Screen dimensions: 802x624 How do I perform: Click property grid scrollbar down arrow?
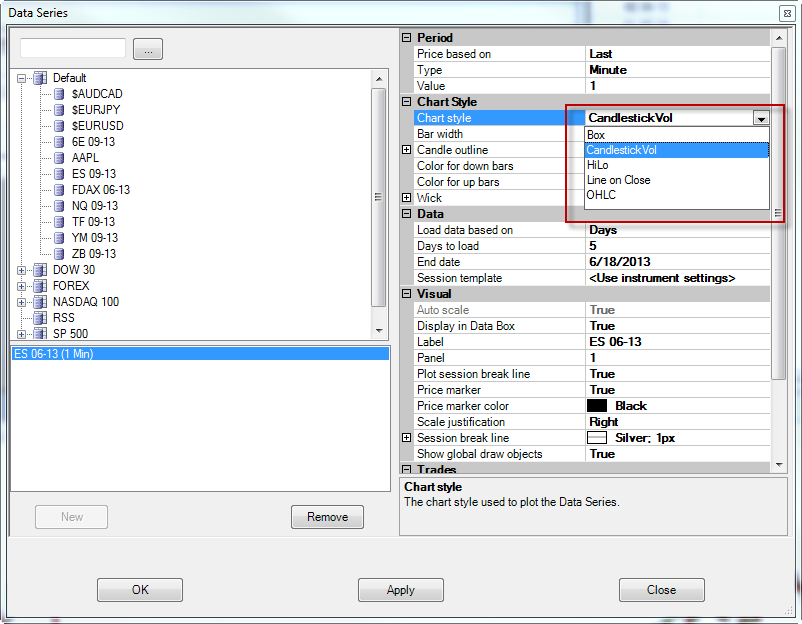[779, 465]
